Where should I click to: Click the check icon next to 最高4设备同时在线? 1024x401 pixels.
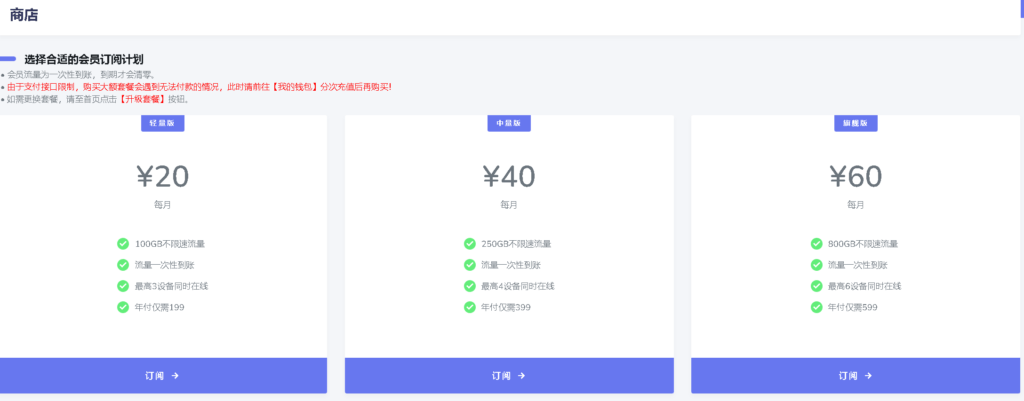(x=470, y=286)
